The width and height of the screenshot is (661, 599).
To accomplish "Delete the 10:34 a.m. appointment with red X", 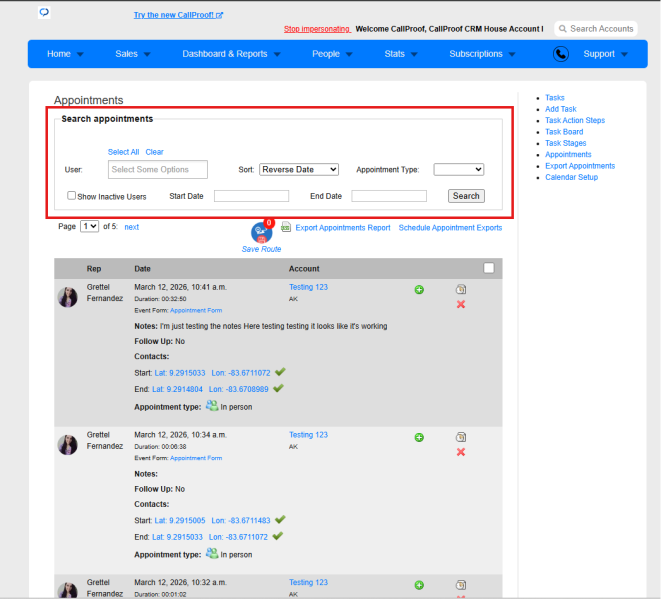I will point(461,452).
